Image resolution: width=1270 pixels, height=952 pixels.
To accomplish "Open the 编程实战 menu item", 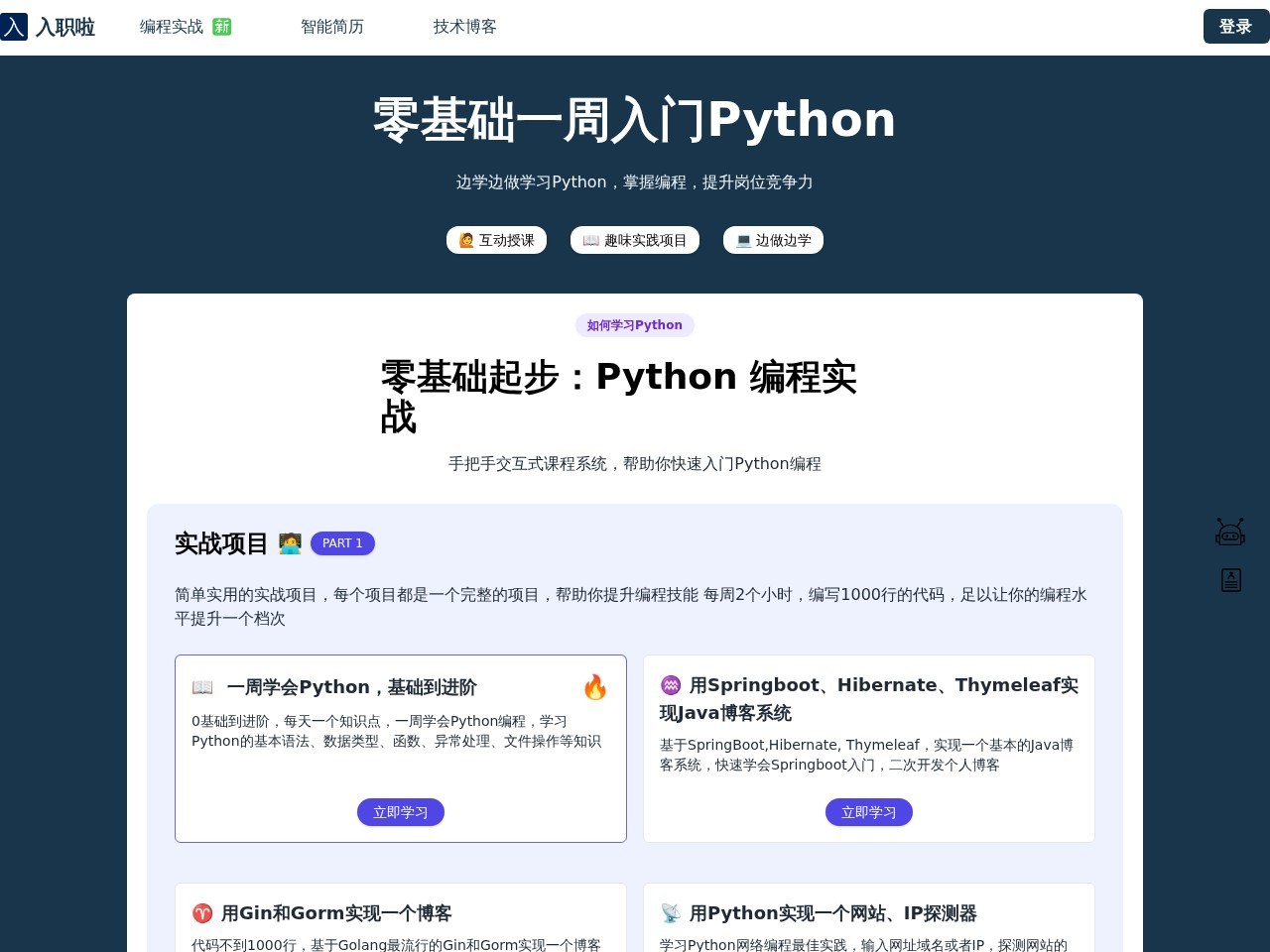I will 172,27.
